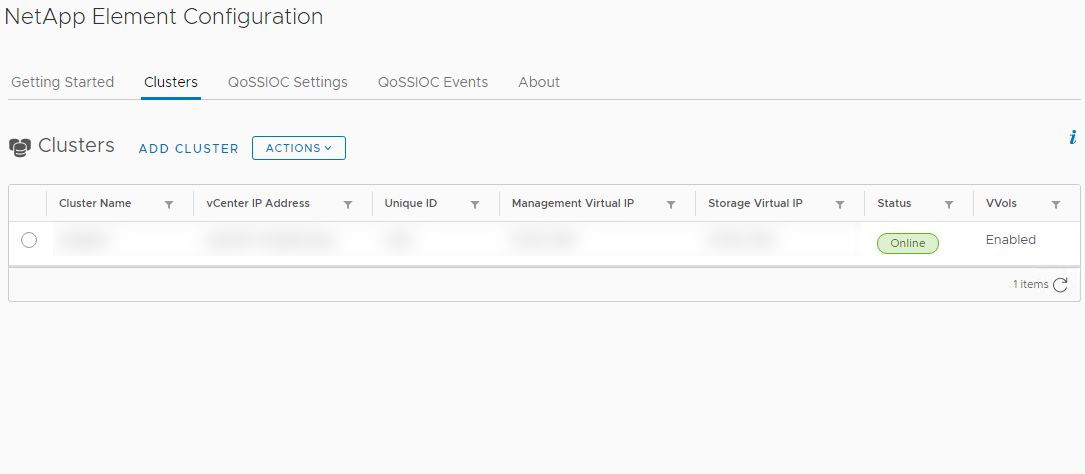Viewport: 1085px width, 474px height.
Task: Sort by Management Virtual IP header
Action: [x=573, y=203]
